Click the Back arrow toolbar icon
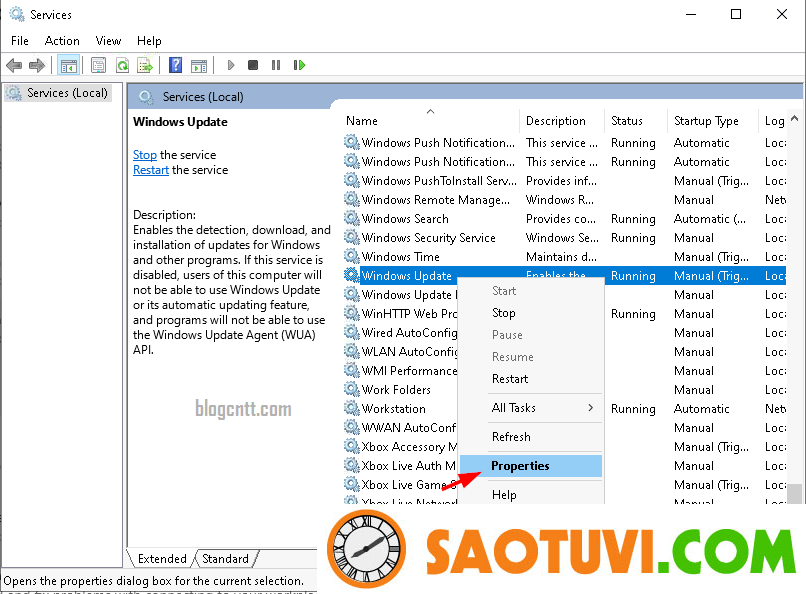 point(14,65)
